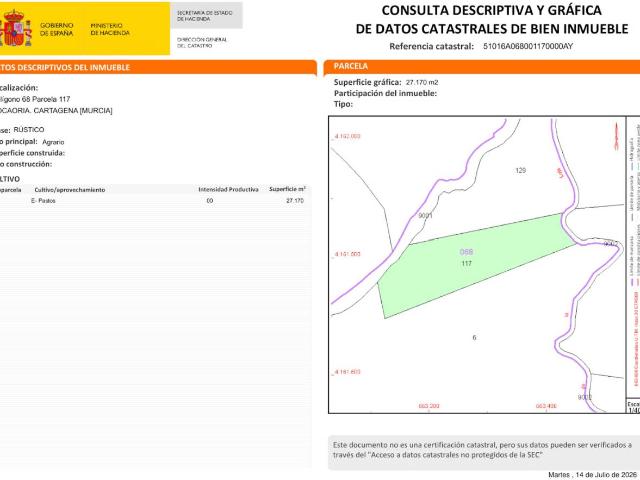Click the red north arrow on map
This screenshot has width=640, height=480.
point(617,136)
